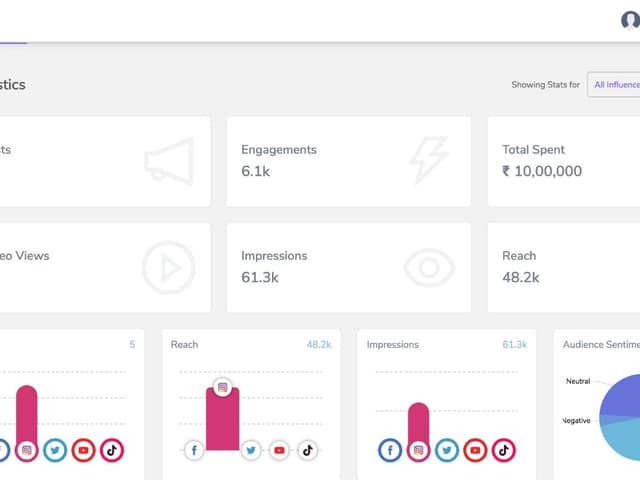Screen dimensions: 640x480
Task: Click the megaphone icon in the first stats card
Action: coord(168,162)
